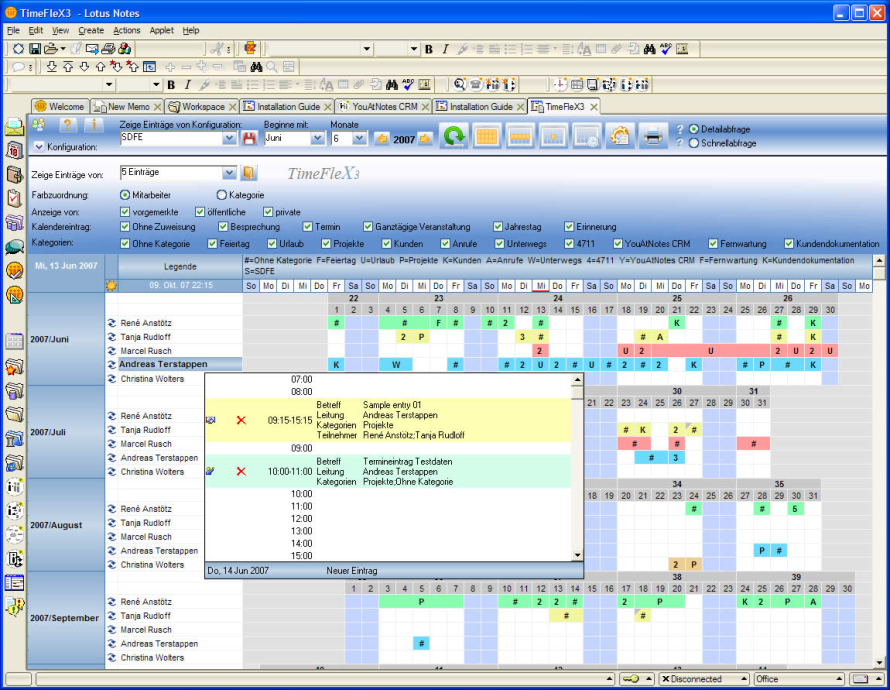890x690 pixels.
Task: Select Detailabfrage radio option
Action: point(694,129)
